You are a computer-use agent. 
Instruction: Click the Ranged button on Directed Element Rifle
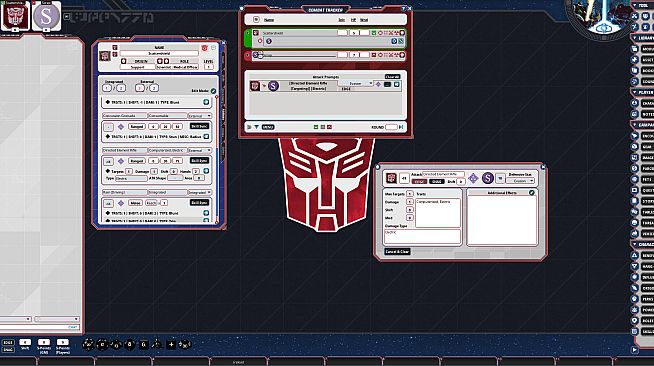coord(136,161)
